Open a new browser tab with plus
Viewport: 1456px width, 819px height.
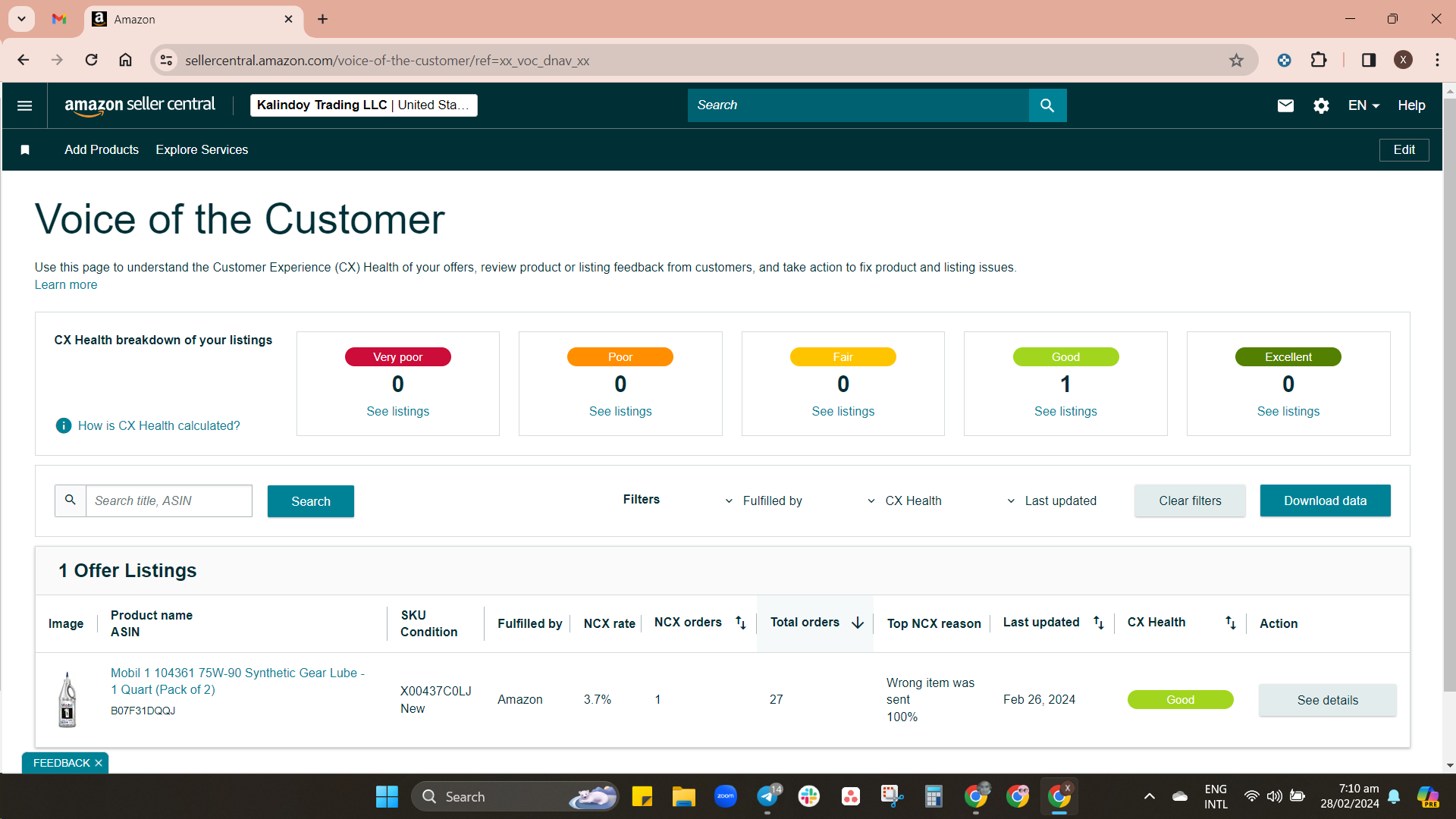[322, 19]
